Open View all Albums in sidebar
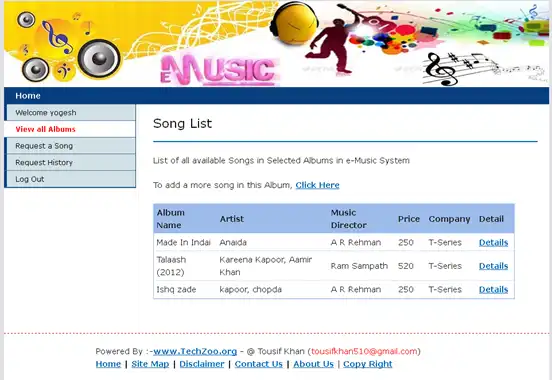 pyautogui.click(x=70, y=129)
